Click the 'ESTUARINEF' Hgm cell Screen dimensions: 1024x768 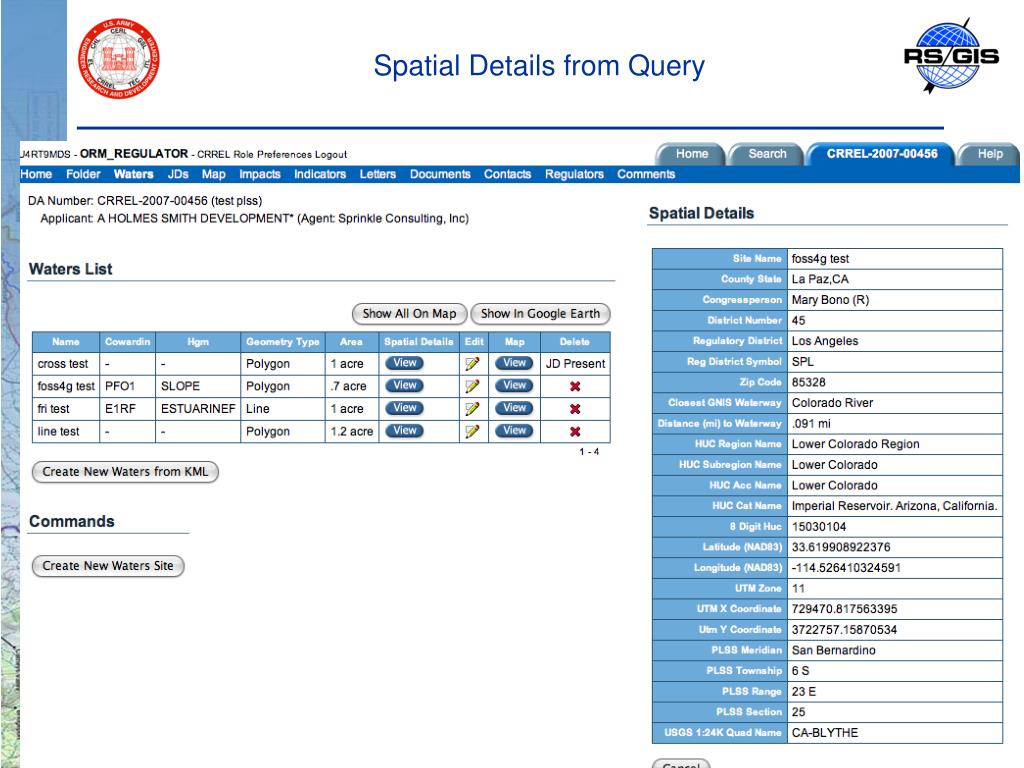tap(198, 409)
